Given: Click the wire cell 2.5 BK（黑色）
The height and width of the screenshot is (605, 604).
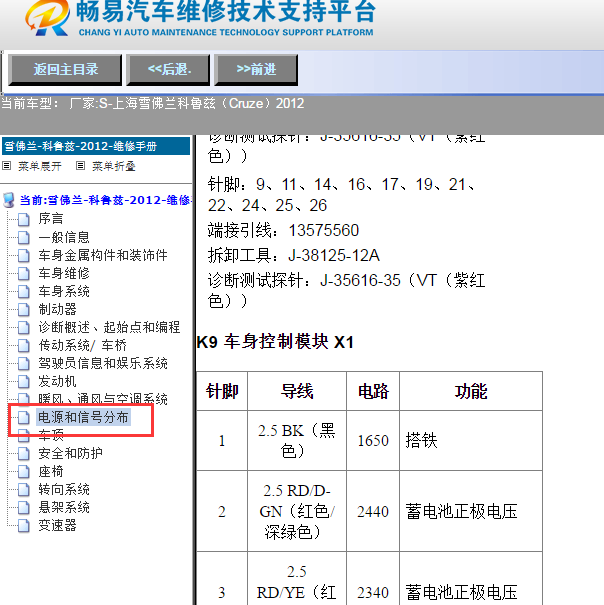Looking at the screenshot, I should click(x=297, y=441).
